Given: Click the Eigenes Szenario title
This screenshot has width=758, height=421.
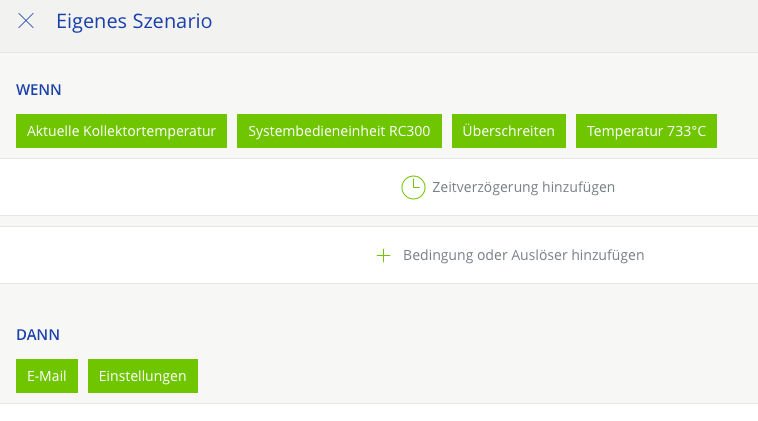Looking at the screenshot, I should click(x=134, y=21).
